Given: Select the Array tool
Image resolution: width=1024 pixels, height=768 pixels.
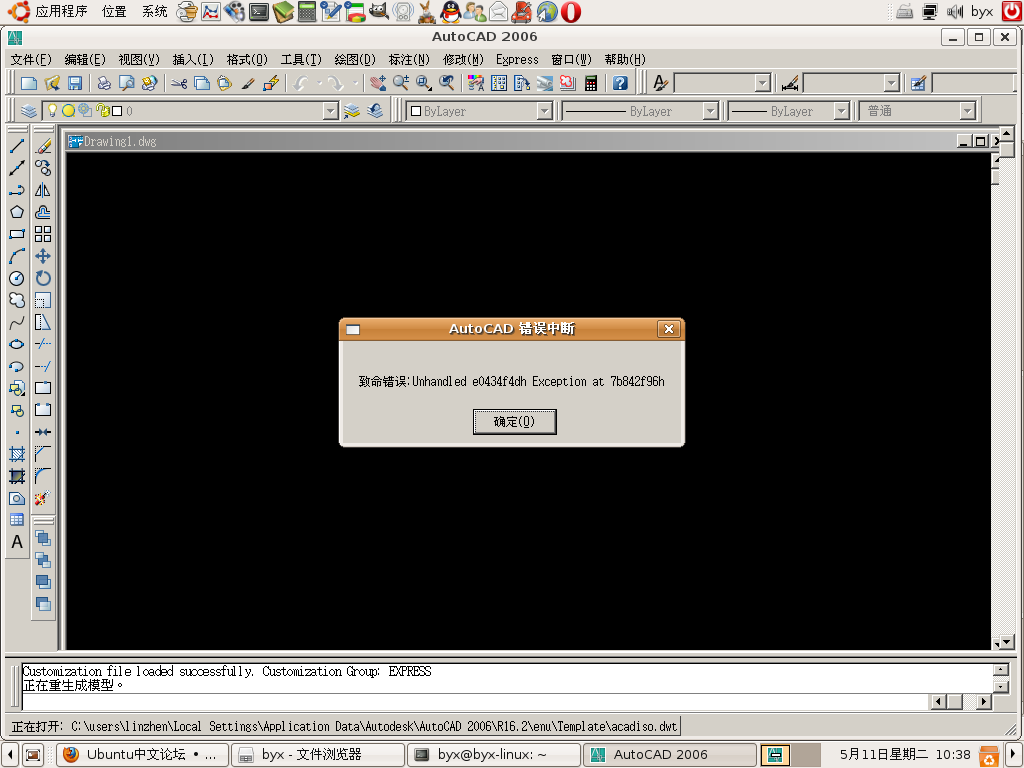Looking at the screenshot, I should (43, 234).
